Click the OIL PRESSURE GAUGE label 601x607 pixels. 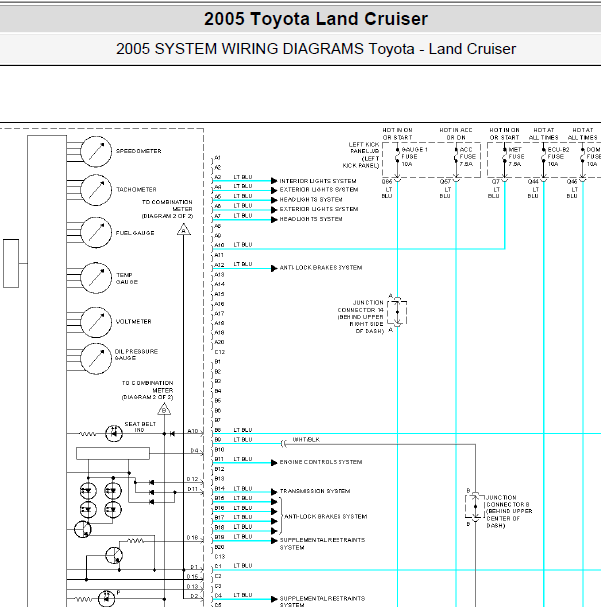[x=136, y=355]
